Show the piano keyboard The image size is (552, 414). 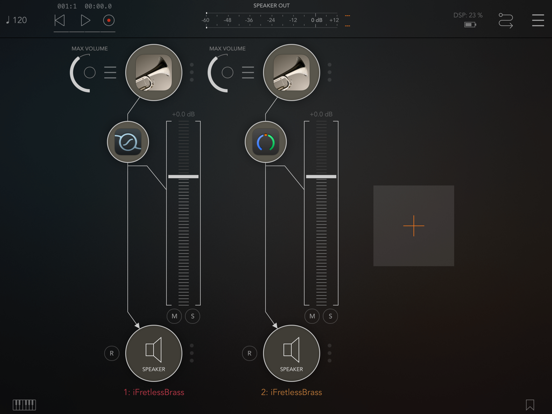pos(24,404)
